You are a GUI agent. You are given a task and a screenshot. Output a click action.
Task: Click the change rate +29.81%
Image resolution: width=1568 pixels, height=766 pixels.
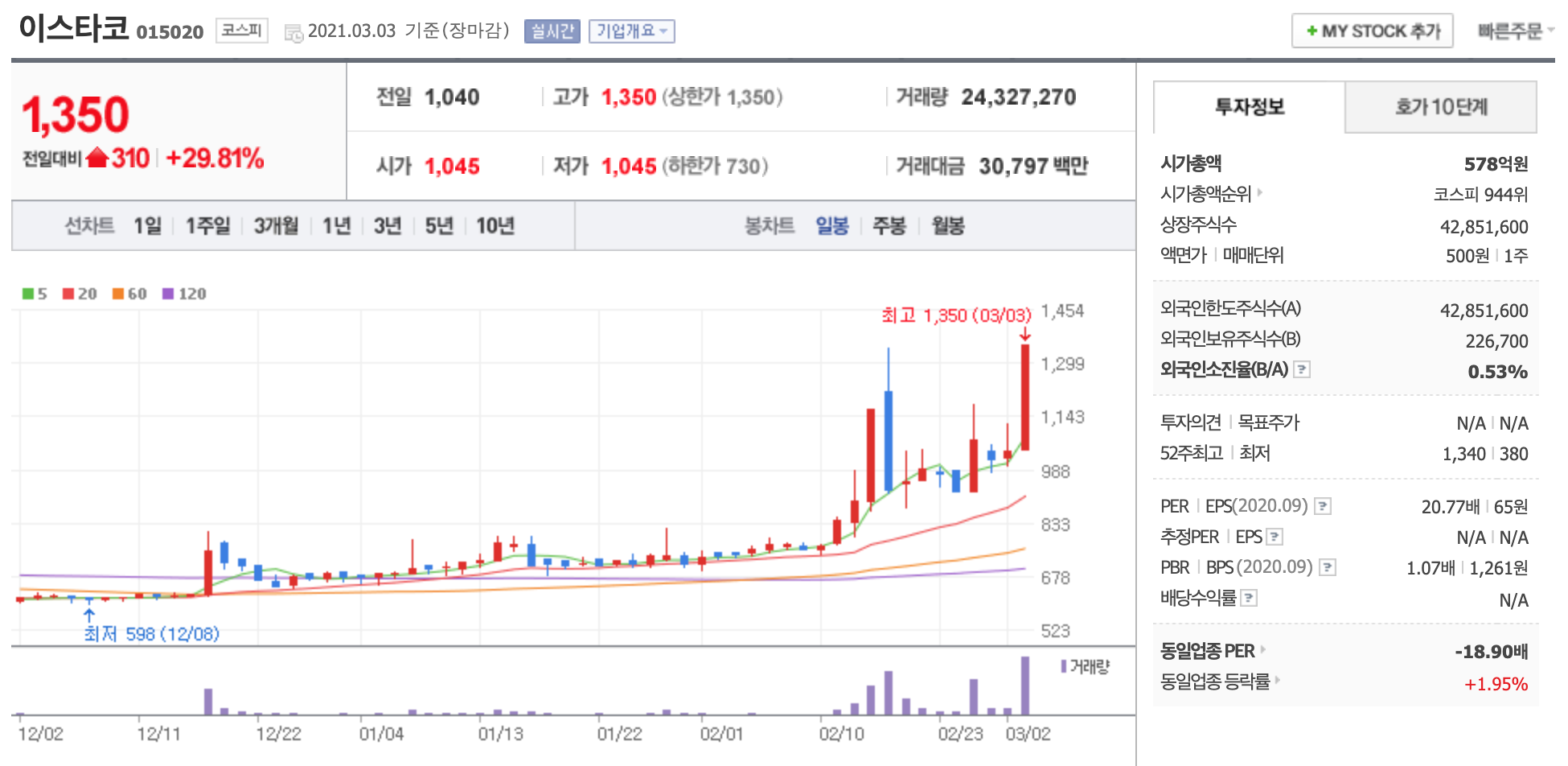click(x=215, y=158)
